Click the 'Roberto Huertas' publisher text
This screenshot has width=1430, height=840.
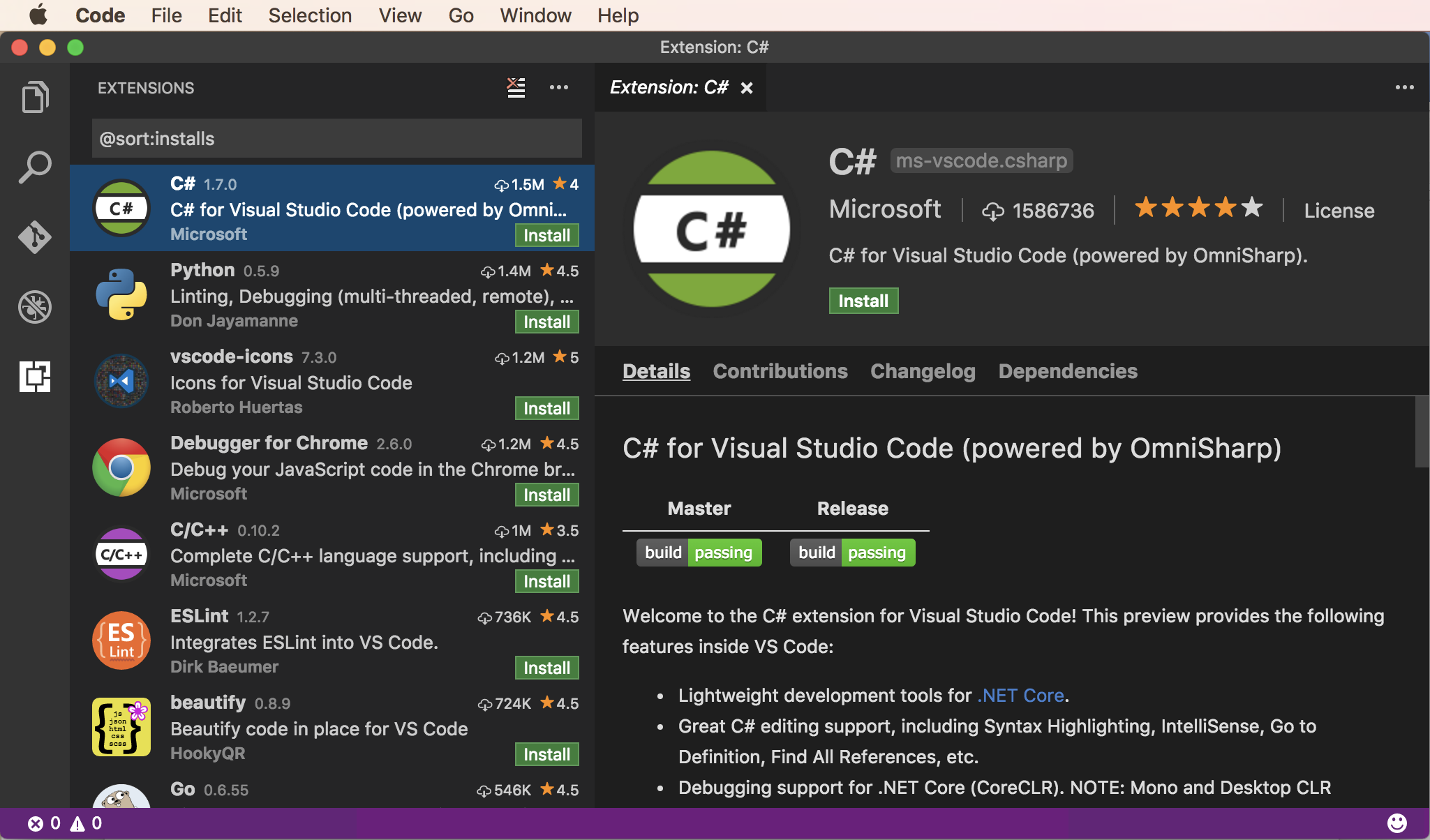point(236,407)
